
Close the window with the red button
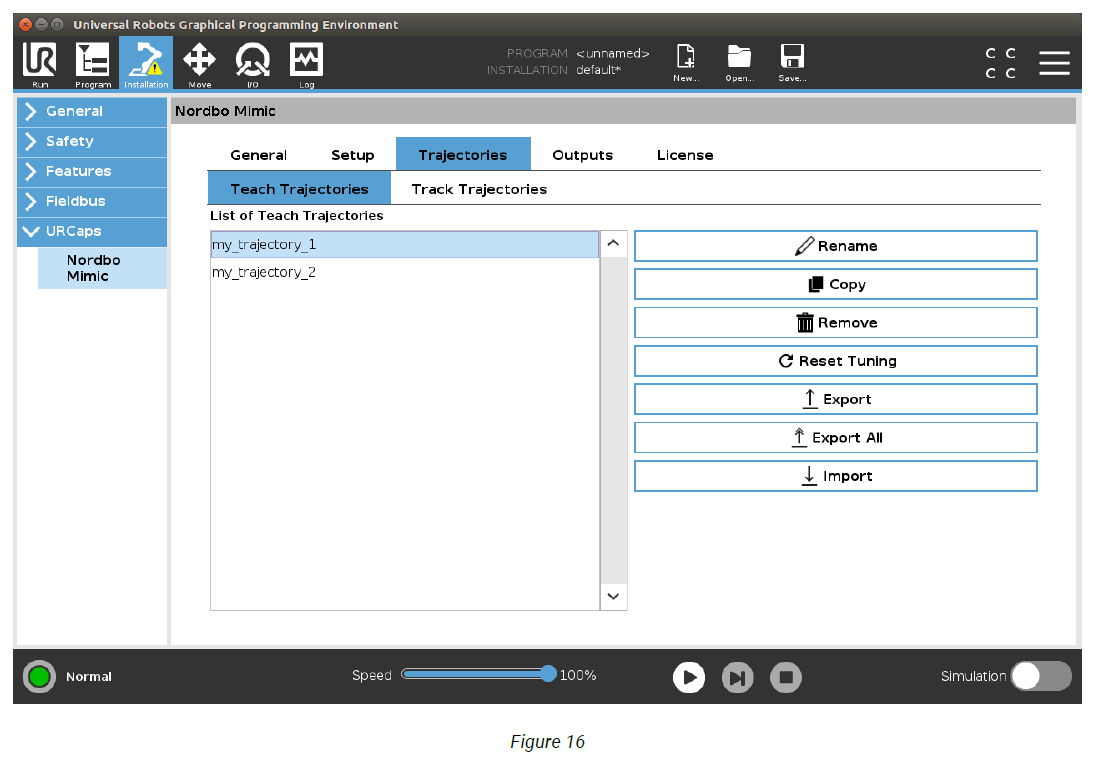pos(25,25)
